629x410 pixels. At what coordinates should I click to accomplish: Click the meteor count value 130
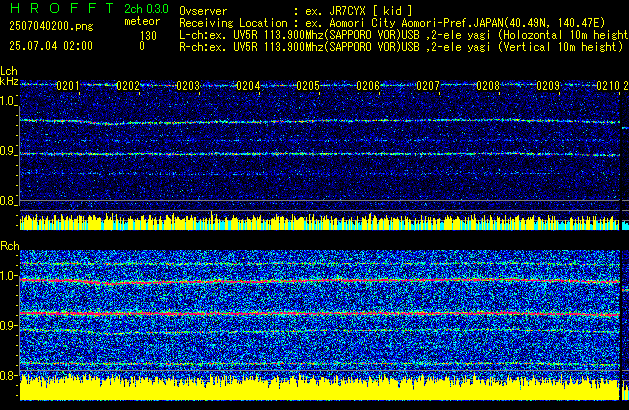tap(148, 36)
